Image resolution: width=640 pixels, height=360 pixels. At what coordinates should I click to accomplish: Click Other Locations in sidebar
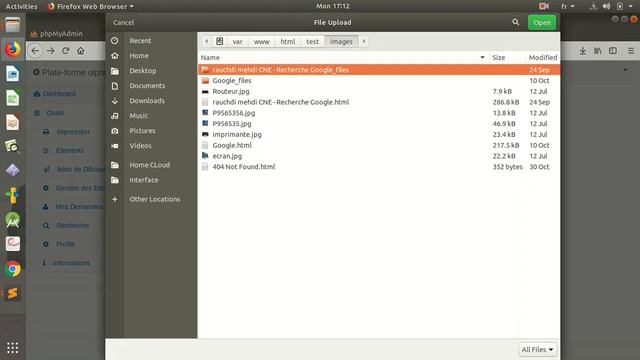point(154,199)
